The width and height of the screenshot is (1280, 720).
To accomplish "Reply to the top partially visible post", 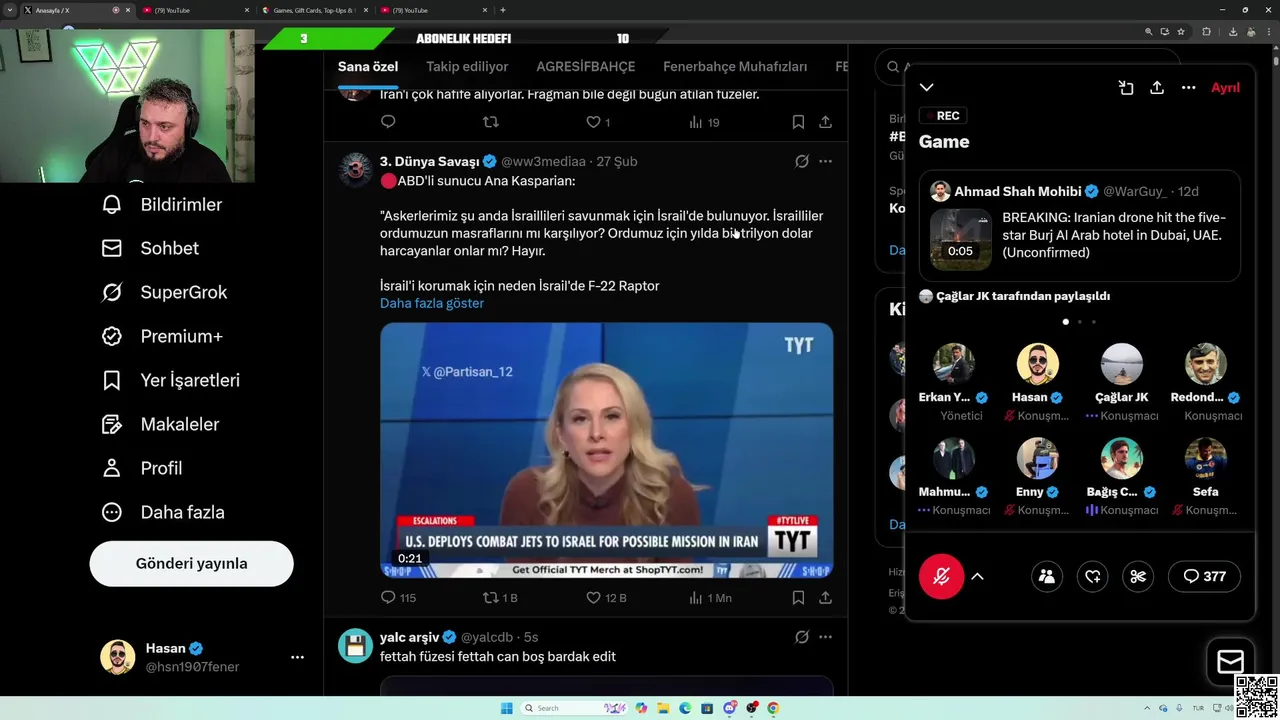I will pos(388,122).
